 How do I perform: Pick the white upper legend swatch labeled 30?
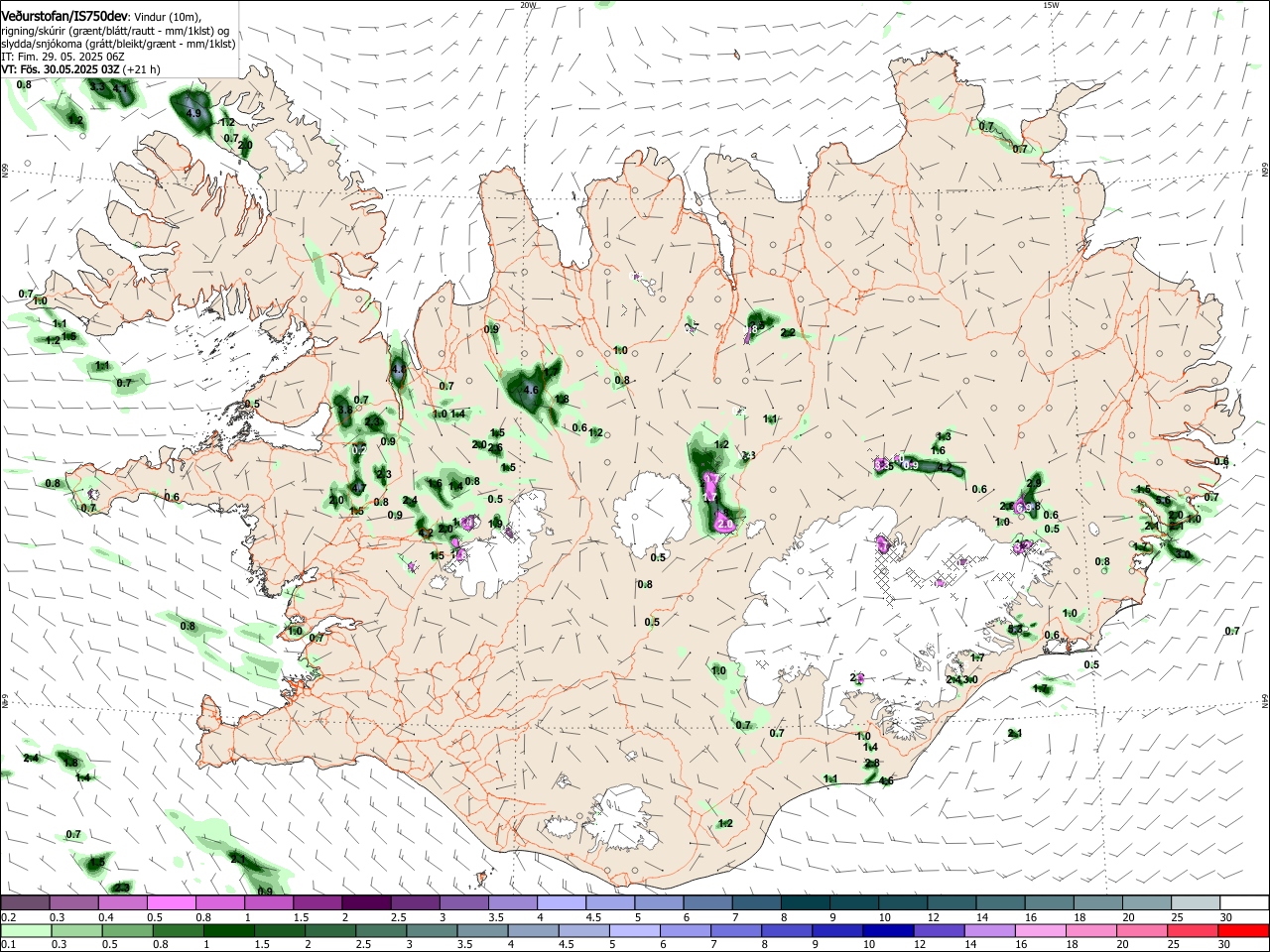point(1242,903)
